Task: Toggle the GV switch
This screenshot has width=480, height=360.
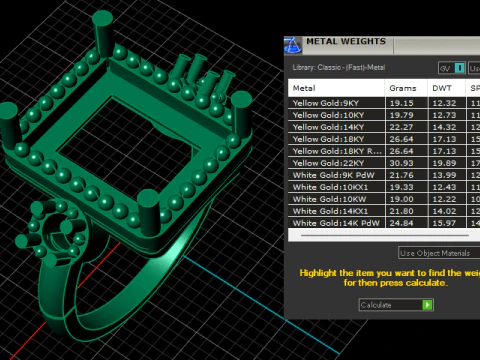Action: pos(452,68)
